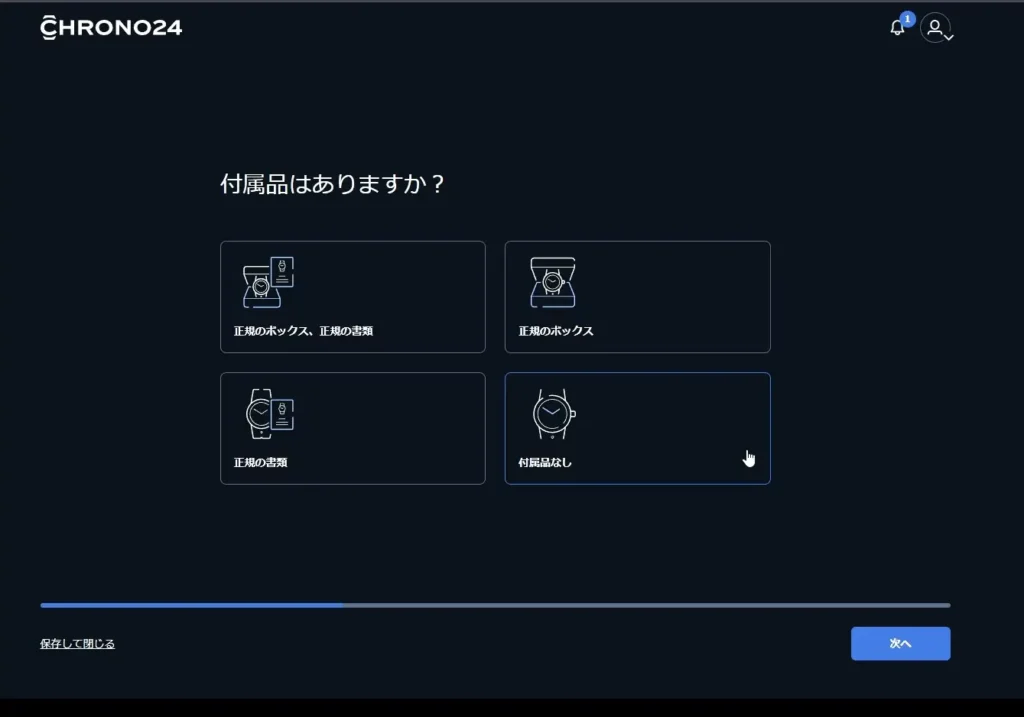Click the stylized C in the Chrono24 logo

[49, 28]
